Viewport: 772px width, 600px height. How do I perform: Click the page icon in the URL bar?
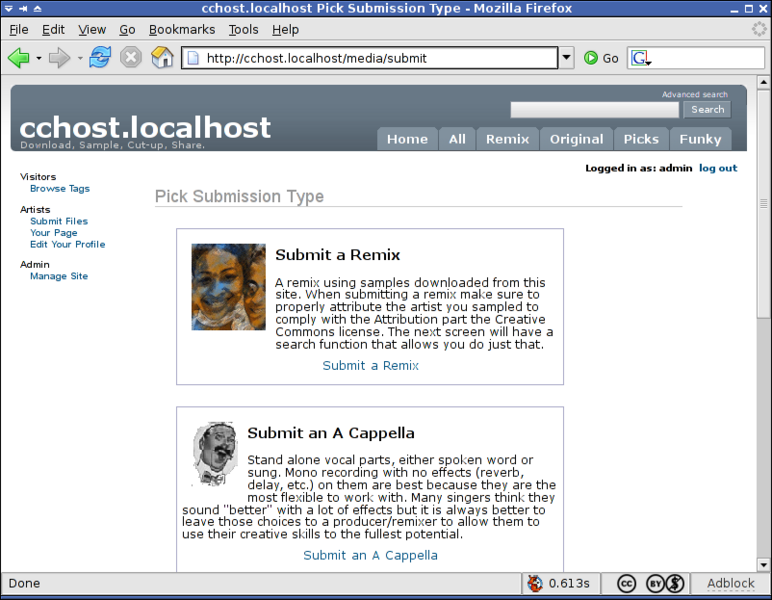(x=193, y=58)
